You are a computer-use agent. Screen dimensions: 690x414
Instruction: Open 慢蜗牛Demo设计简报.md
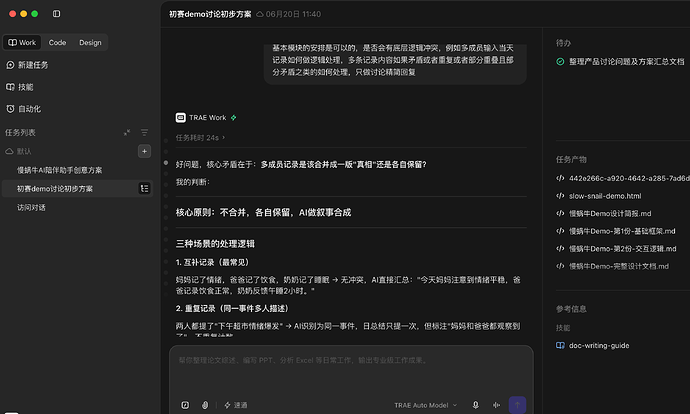tap(610, 213)
